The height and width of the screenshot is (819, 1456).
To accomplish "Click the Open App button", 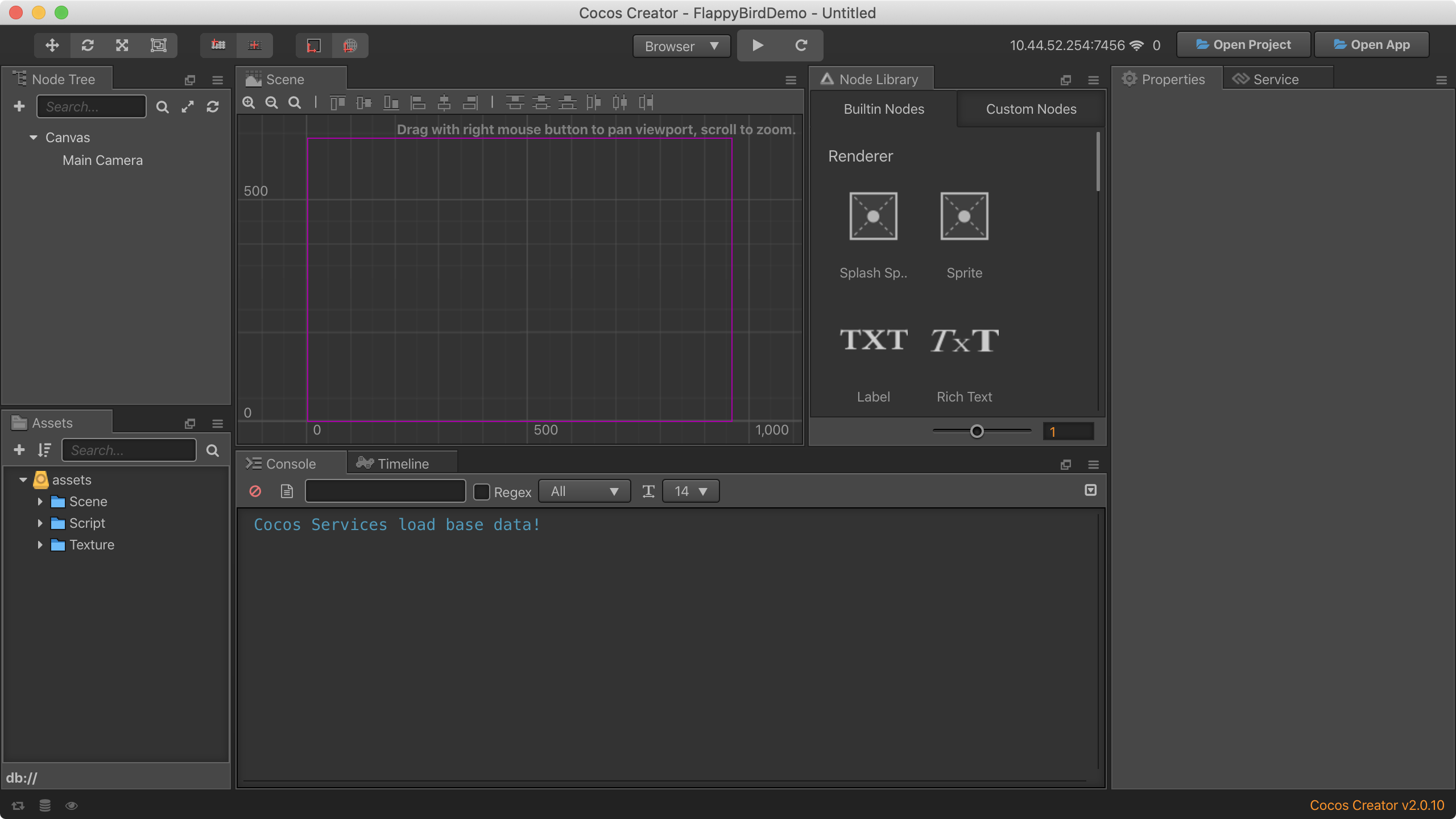I will [x=1371, y=45].
